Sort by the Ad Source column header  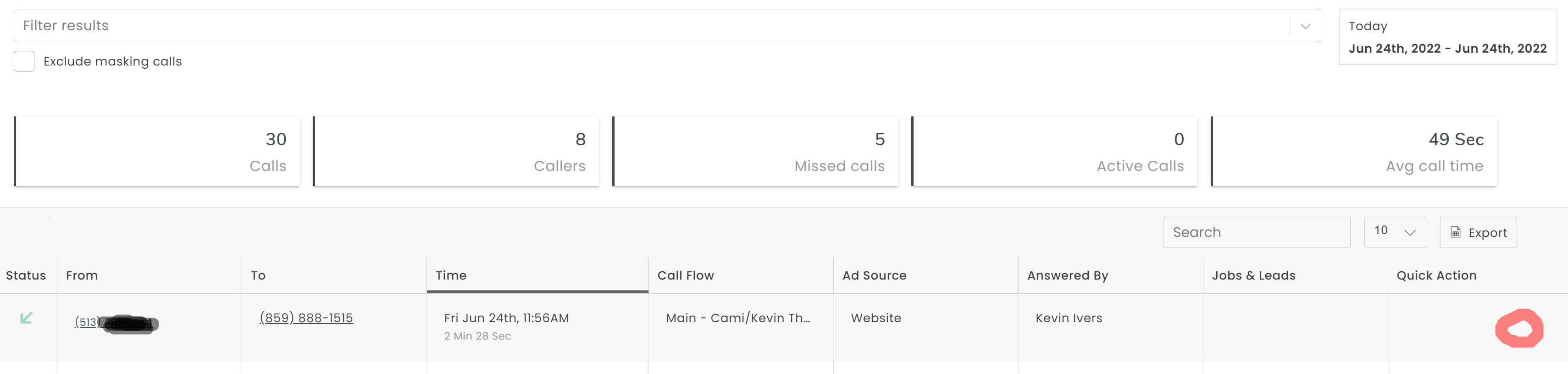pyautogui.click(x=874, y=275)
